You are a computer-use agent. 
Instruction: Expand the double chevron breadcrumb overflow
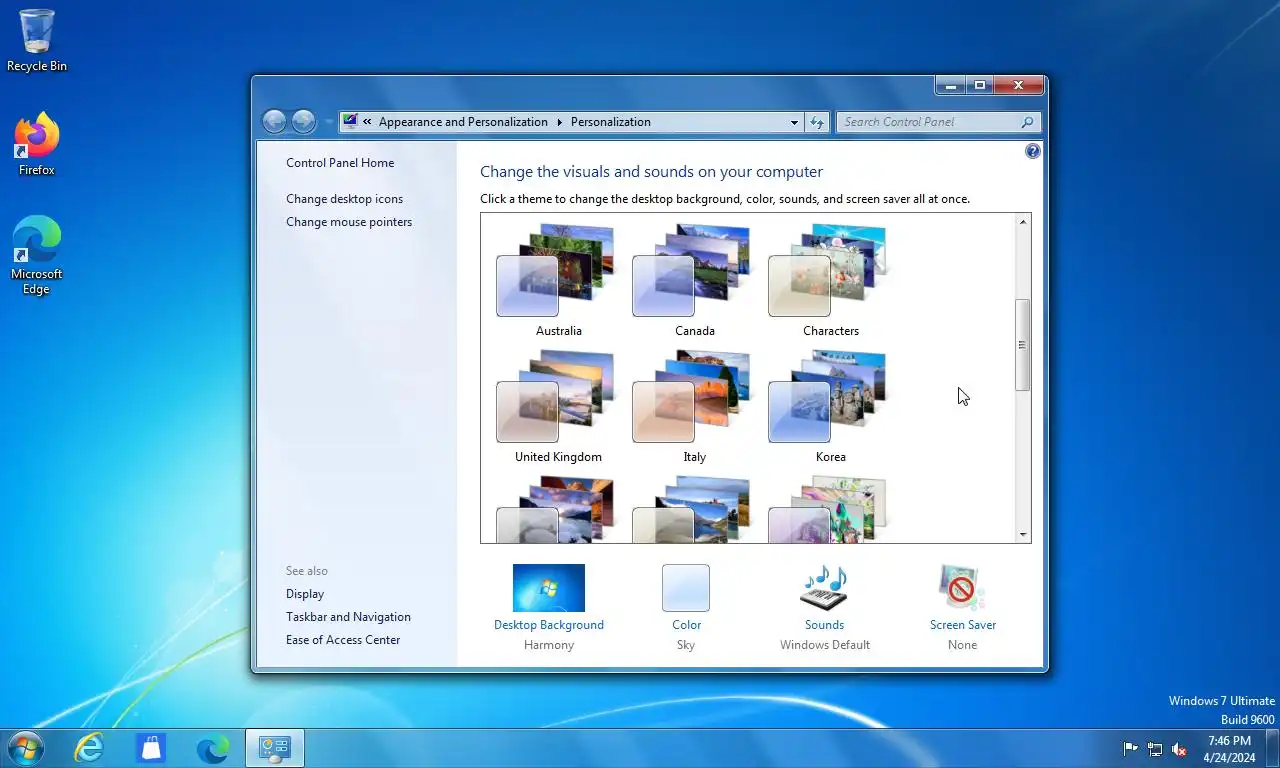coord(367,122)
